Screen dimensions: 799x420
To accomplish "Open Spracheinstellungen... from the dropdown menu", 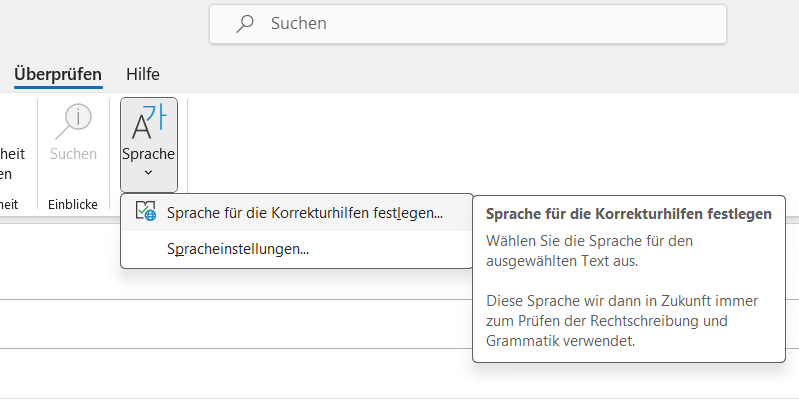I will click(x=238, y=249).
